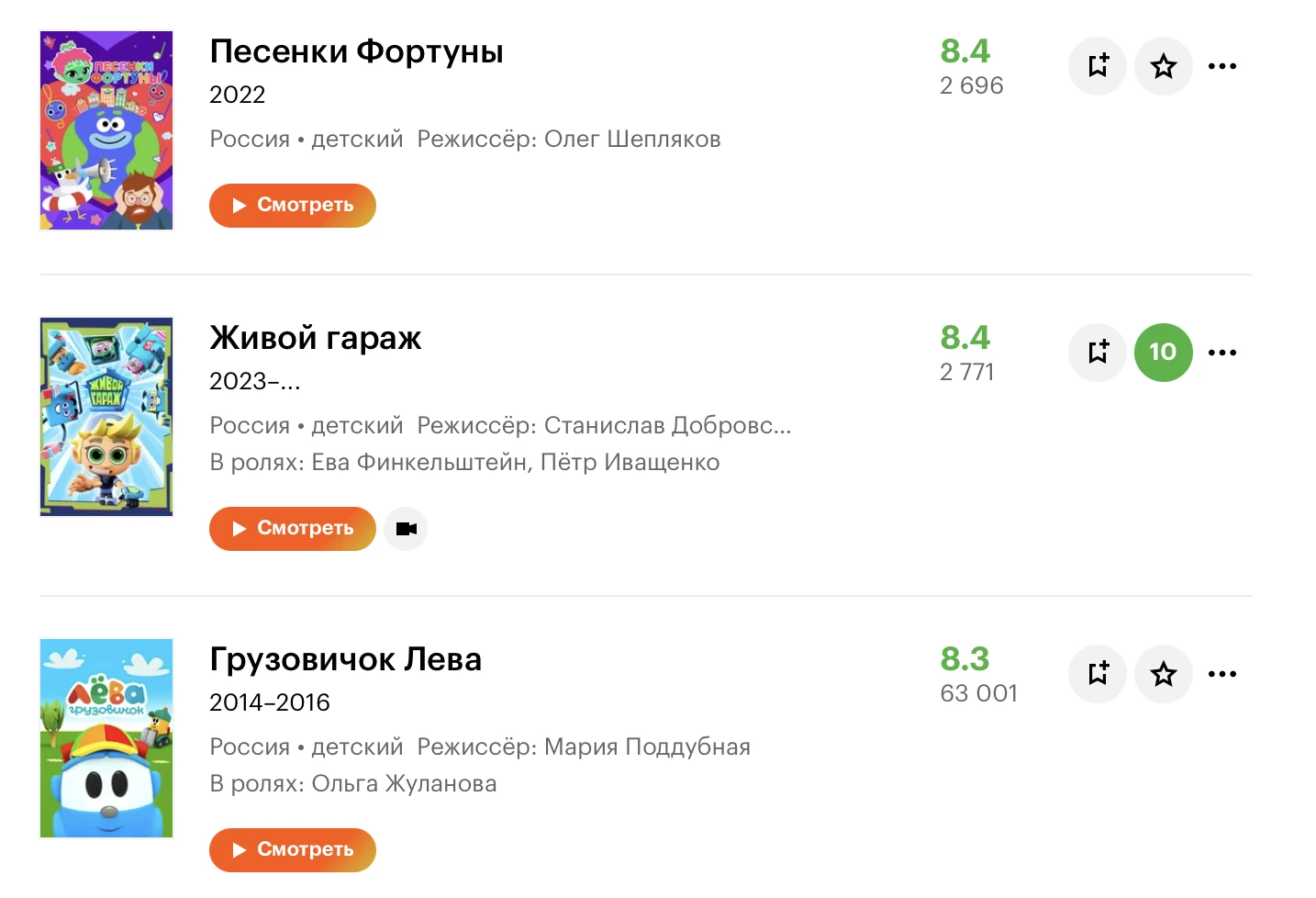Open more options for Песенки Фортуны
Viewport: 1316px width, 898px height.
tap(1222, 66)
